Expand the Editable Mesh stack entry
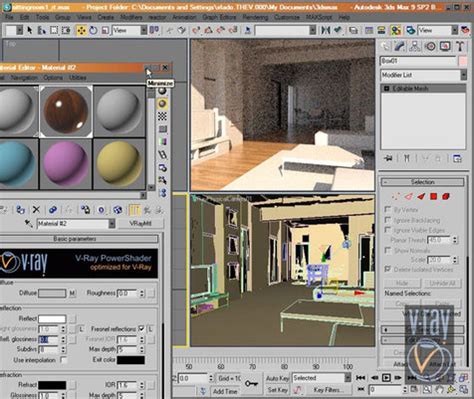Viewport: 474px width, 399px height. pos(387,88)
